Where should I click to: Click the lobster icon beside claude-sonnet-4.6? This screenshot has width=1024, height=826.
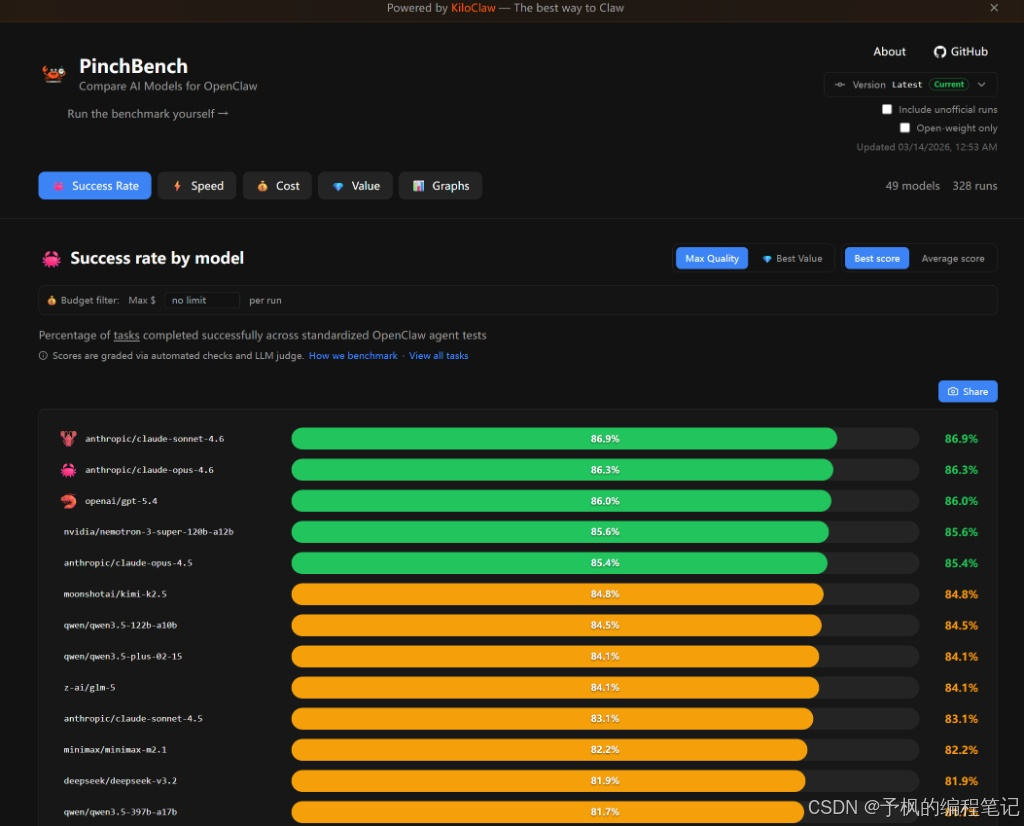coord(68,438)
